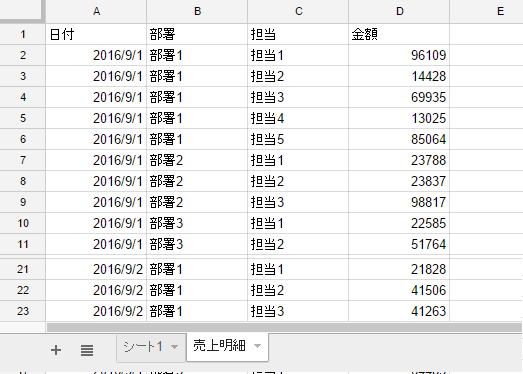Select cell with amount 23837
523x374 pixels.
[x=399, y=181]
